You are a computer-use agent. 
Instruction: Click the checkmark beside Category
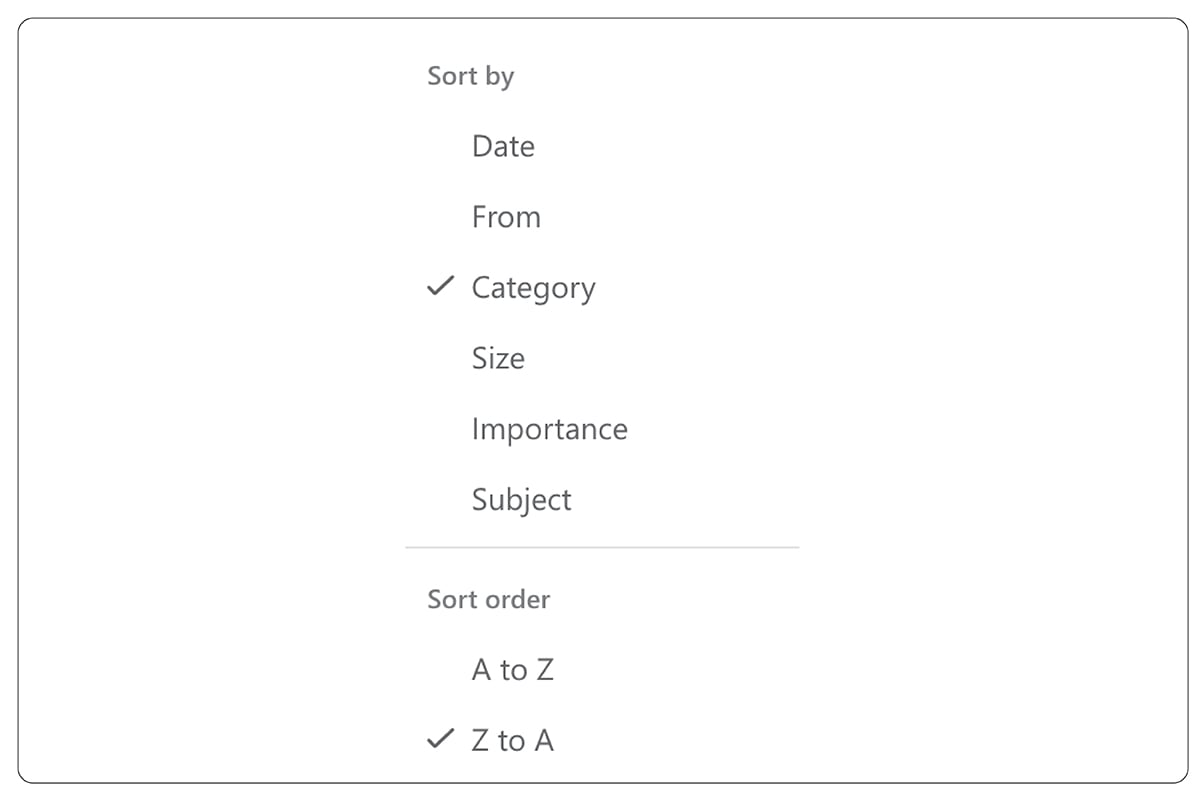coord(439,287)
